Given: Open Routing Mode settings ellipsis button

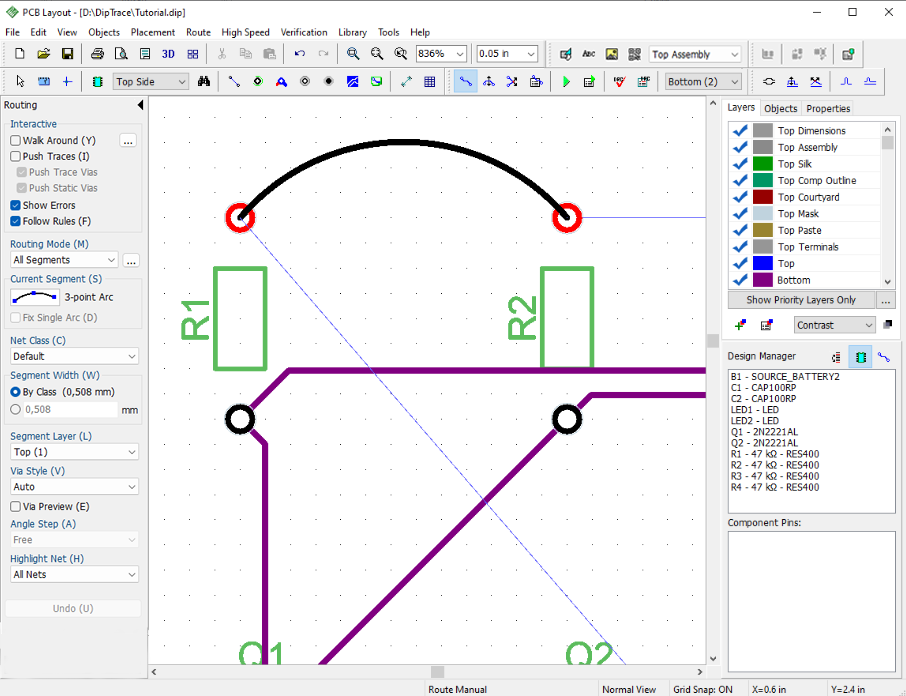Looking at the screenshot, I should tap(131, 260).
